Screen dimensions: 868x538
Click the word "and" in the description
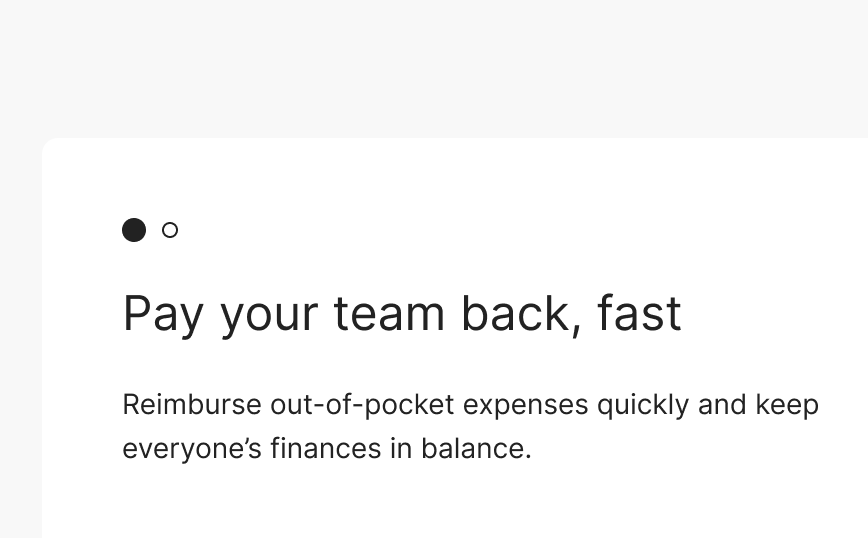tap(722, 405)
